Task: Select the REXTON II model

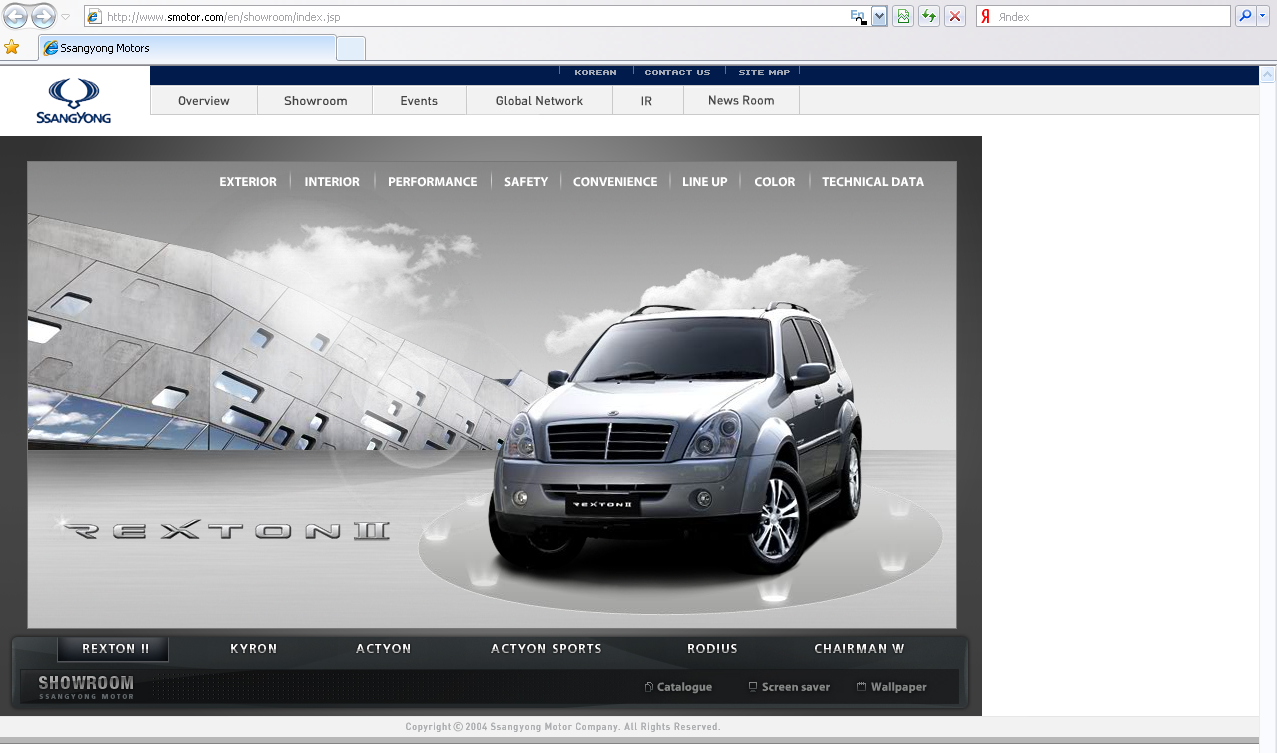Action: tap(114, 649)
